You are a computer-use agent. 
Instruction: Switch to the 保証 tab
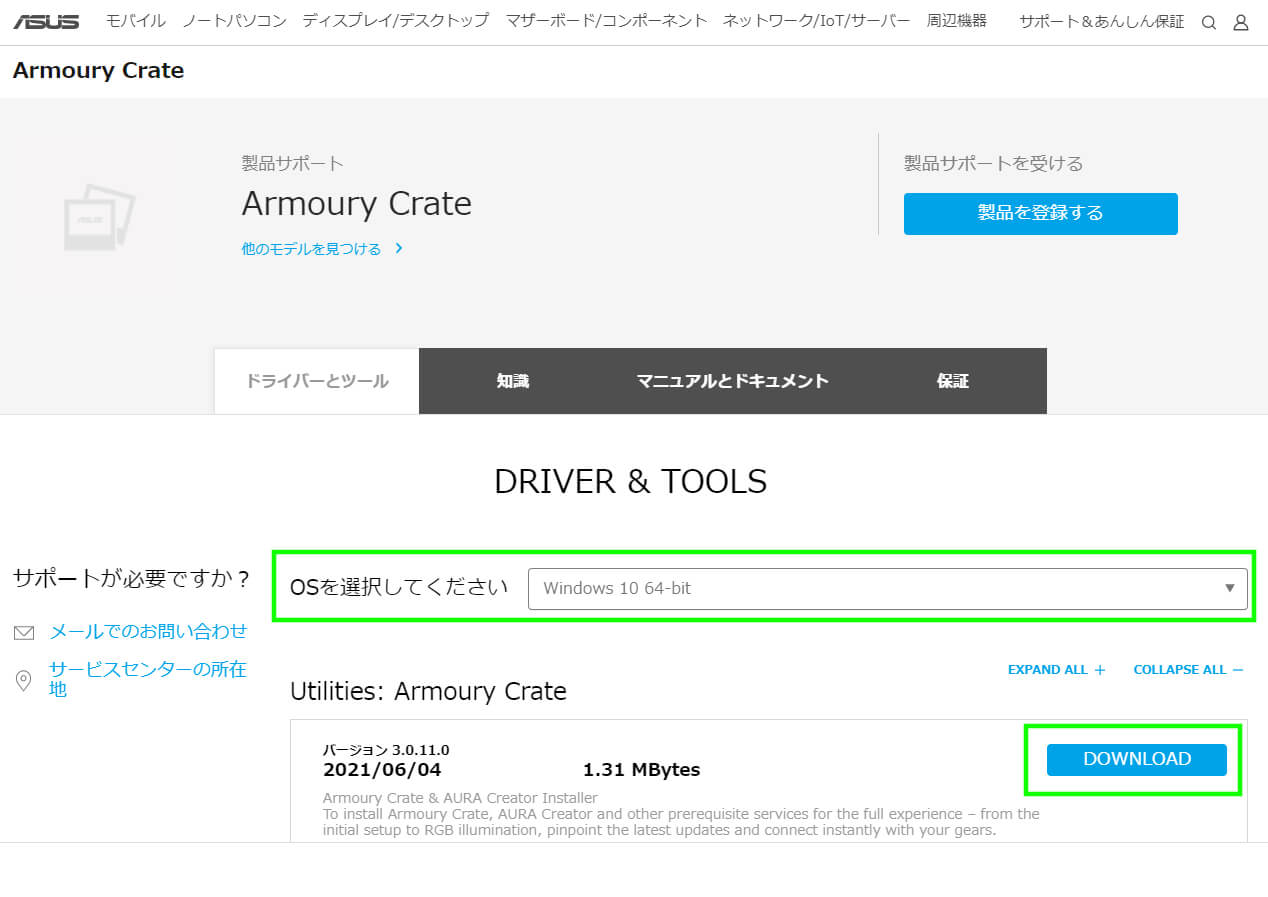(x=952, y=381)
